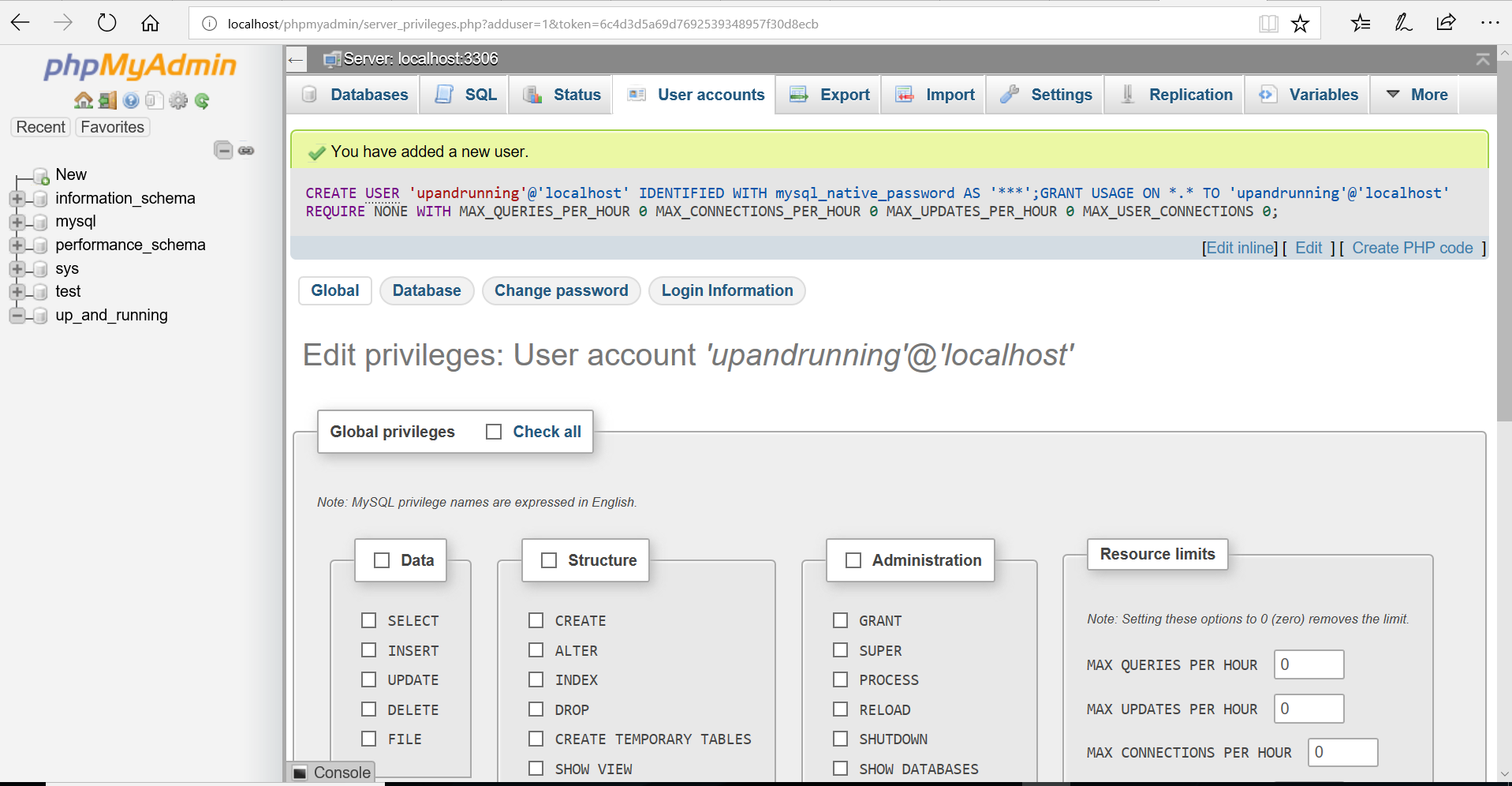Click the share icon in browser toolbar
Image resolution: width=1512 pixels, height=786 pixels.
[x=1447, y=23]
